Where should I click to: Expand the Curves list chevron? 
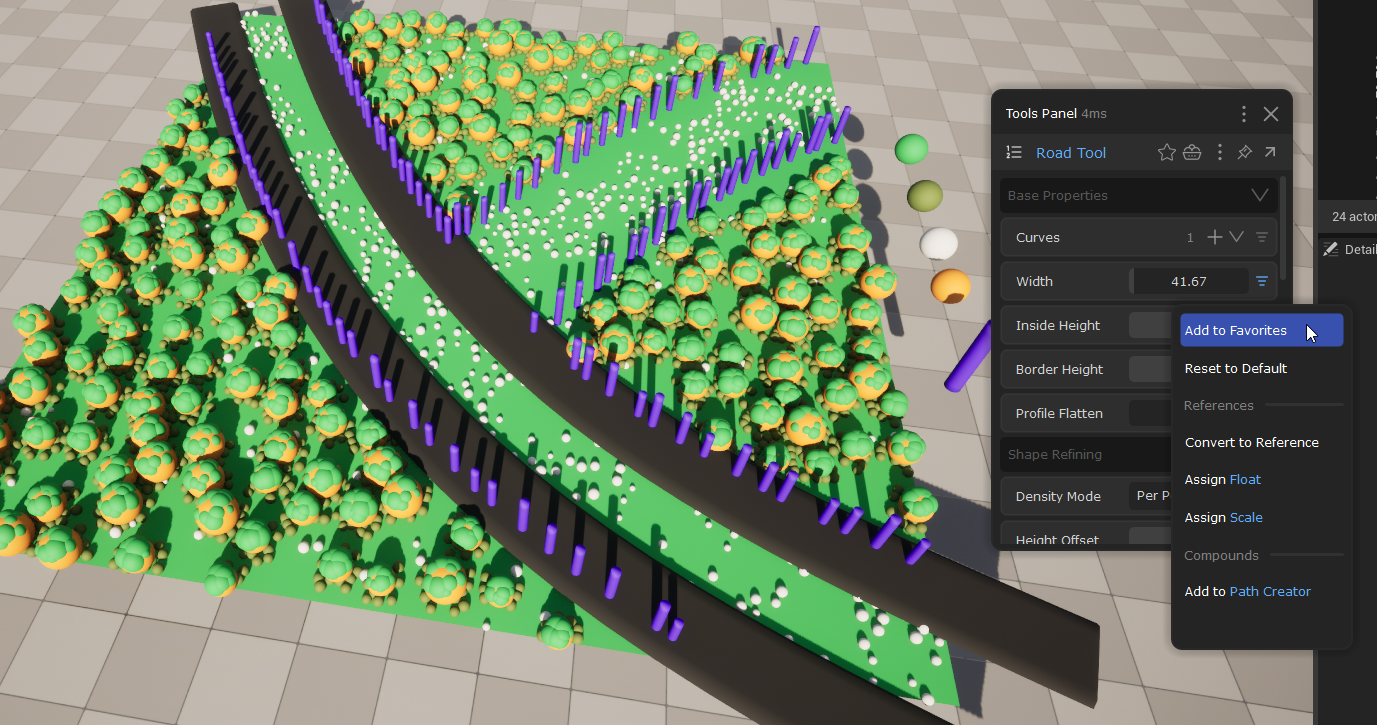click(x=1237, y=237)
